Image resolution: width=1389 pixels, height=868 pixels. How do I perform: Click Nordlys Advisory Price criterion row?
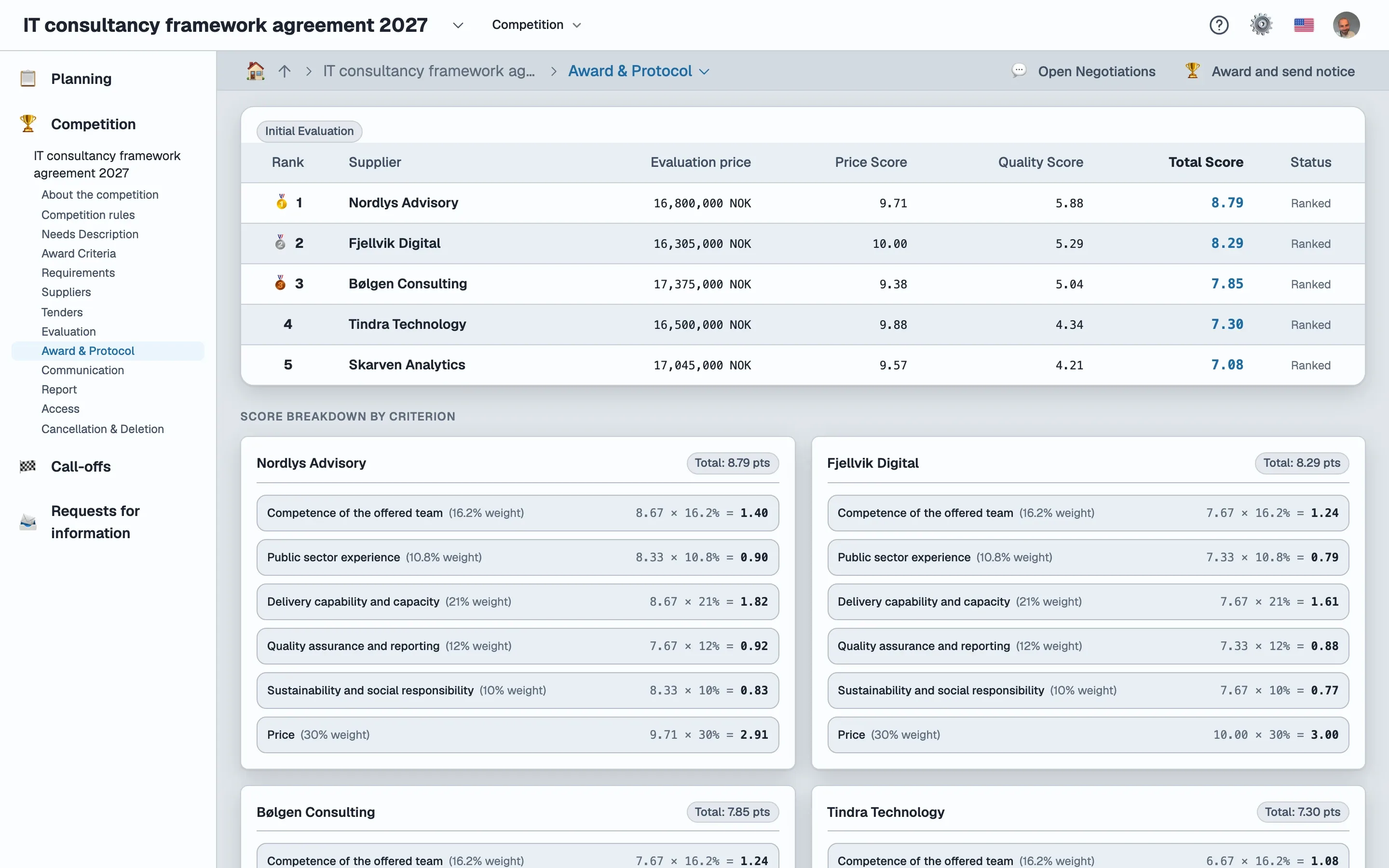click(x=517, y=735)
